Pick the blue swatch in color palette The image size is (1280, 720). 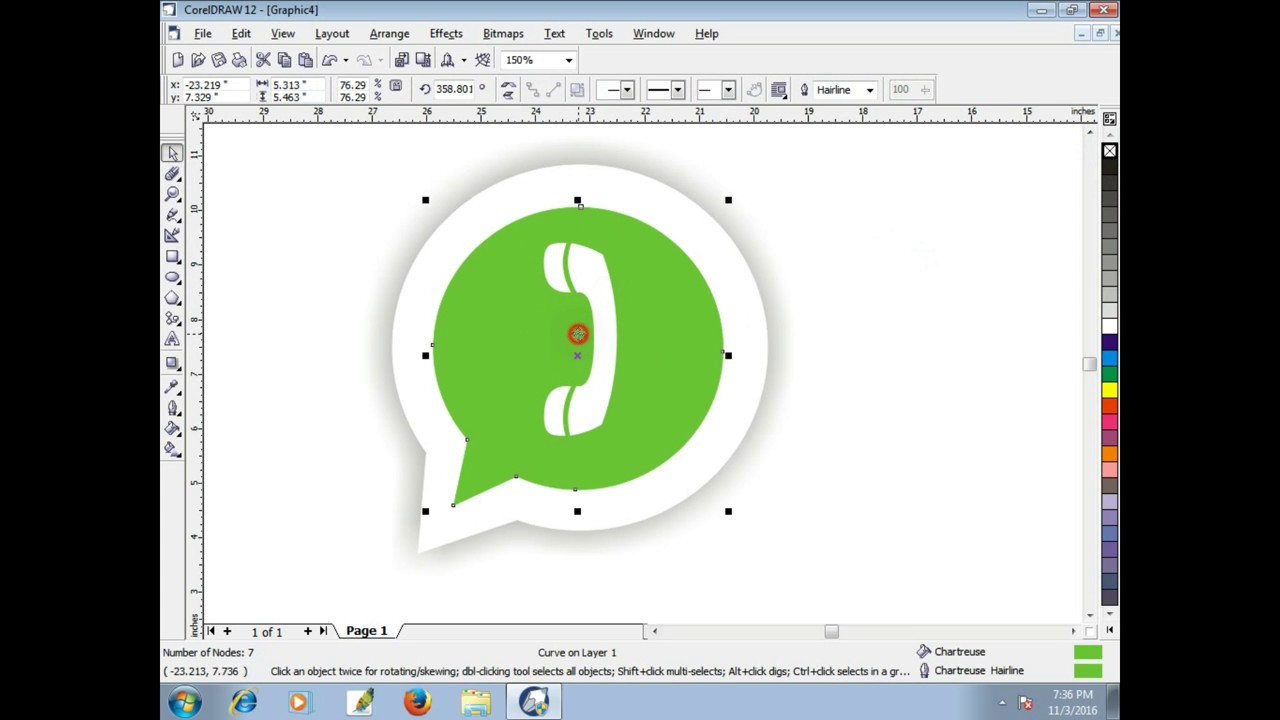pos(1109,358)
